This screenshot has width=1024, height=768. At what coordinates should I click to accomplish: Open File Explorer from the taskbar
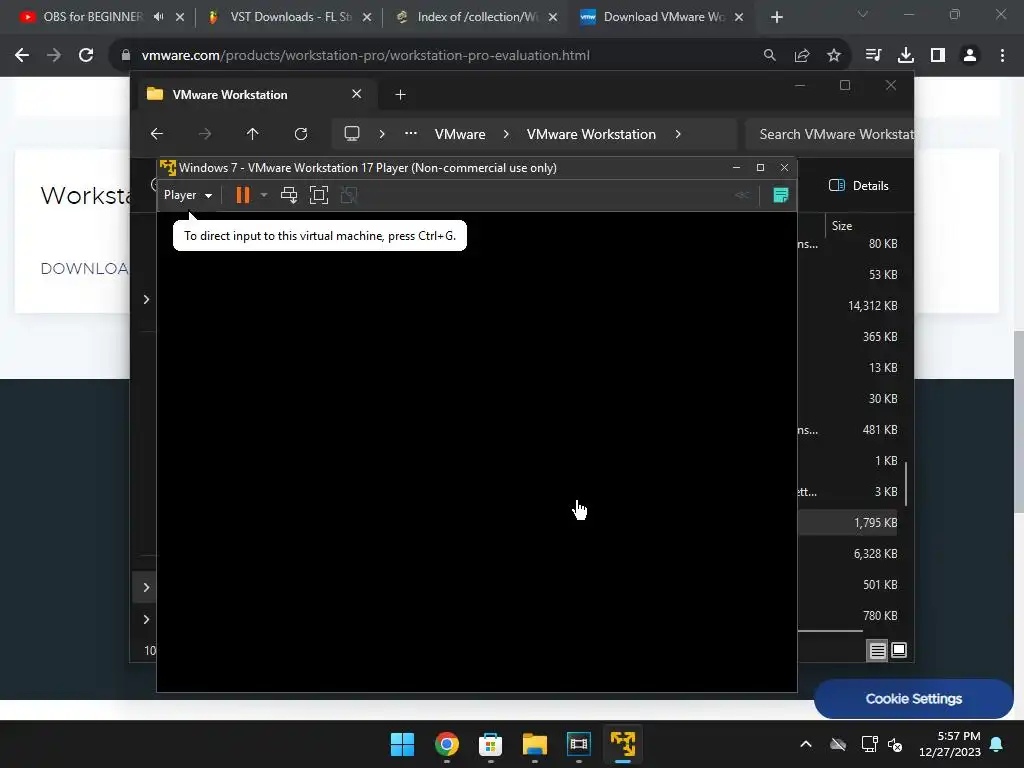tap(535, 744)
